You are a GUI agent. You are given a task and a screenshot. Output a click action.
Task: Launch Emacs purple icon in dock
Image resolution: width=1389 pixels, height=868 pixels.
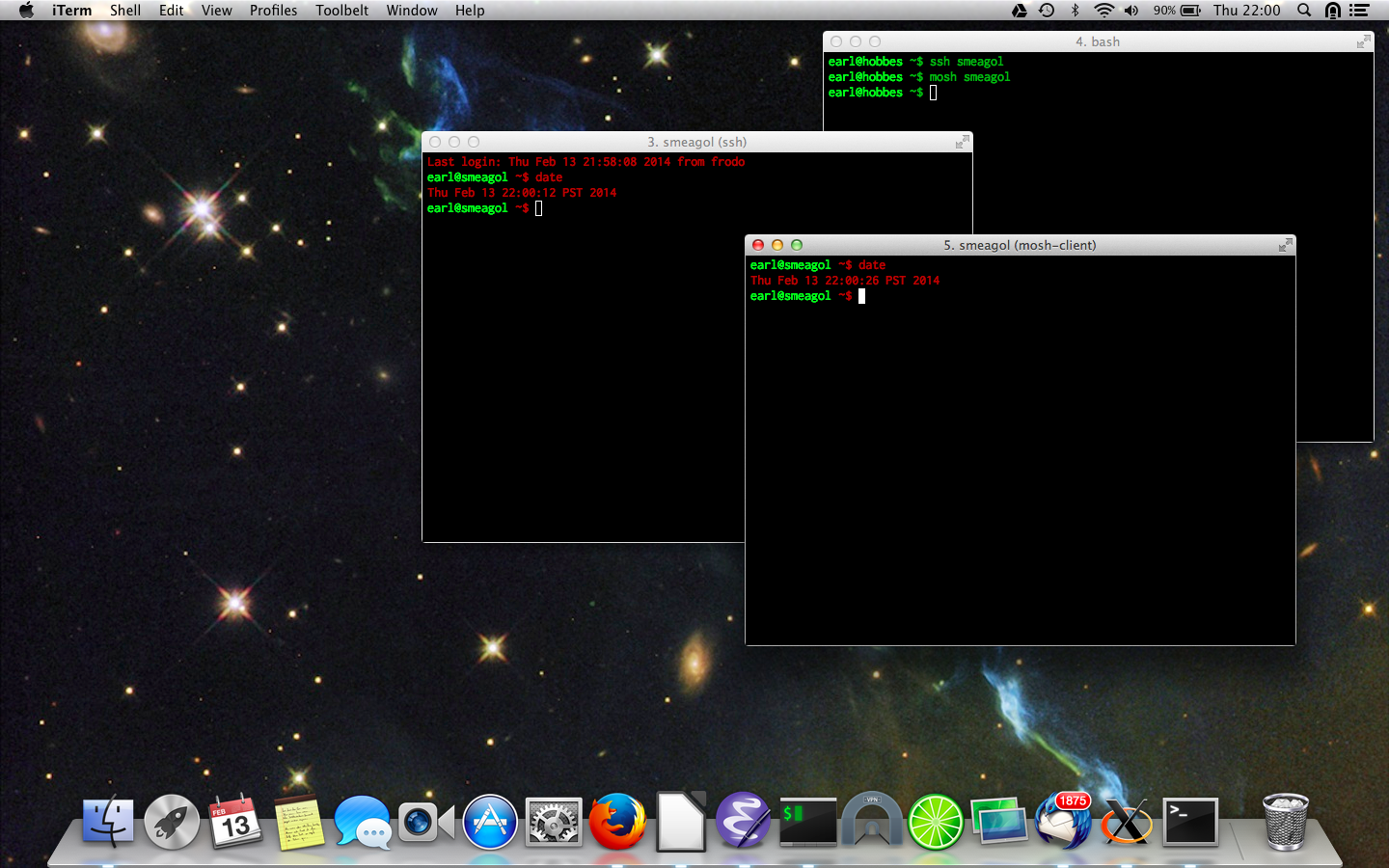[x=743, y=822]
